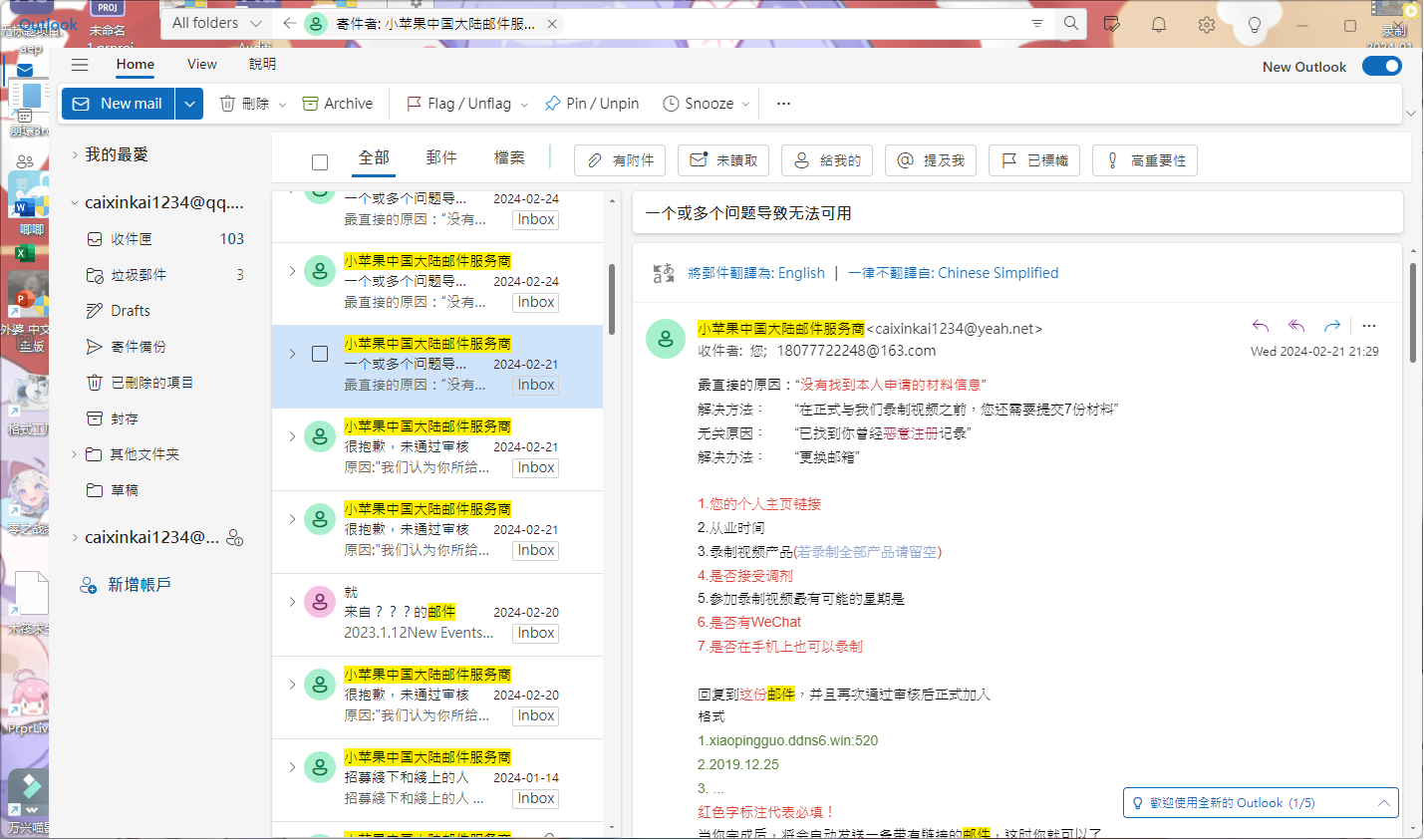Open the hamburger navigation menu
This screenshot has width=1424, height=840.
tap(80, 65)
